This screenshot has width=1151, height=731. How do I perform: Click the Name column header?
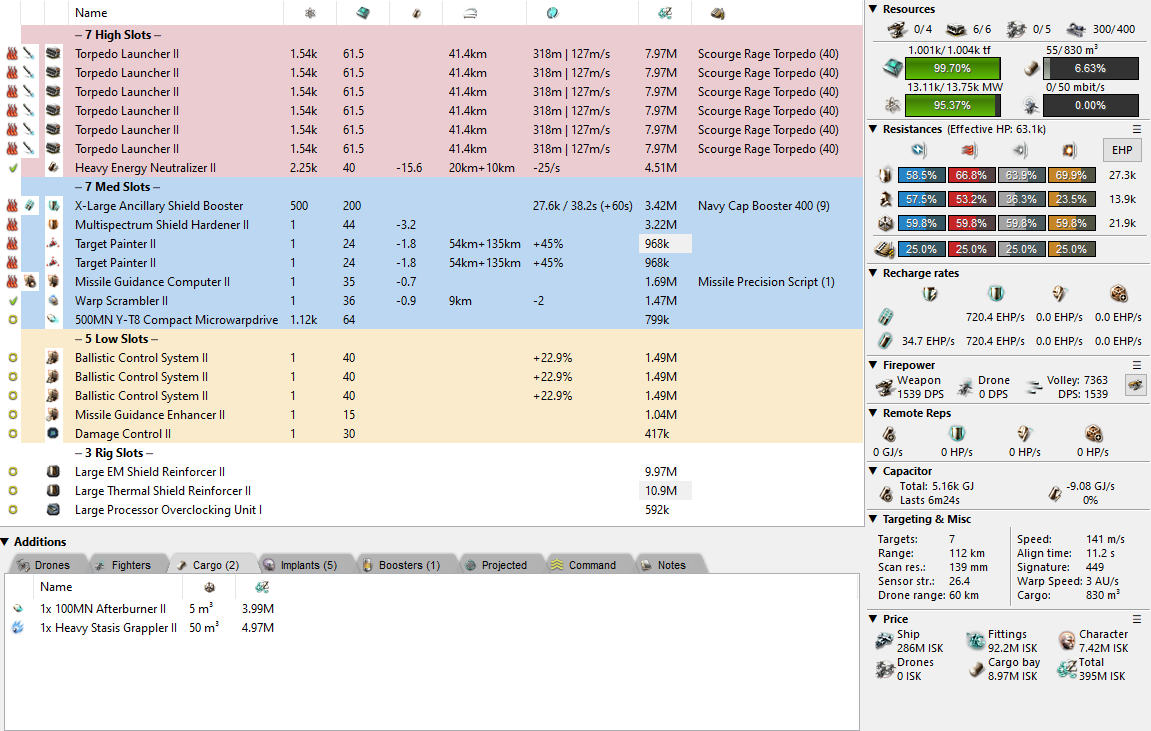[91, 13]
